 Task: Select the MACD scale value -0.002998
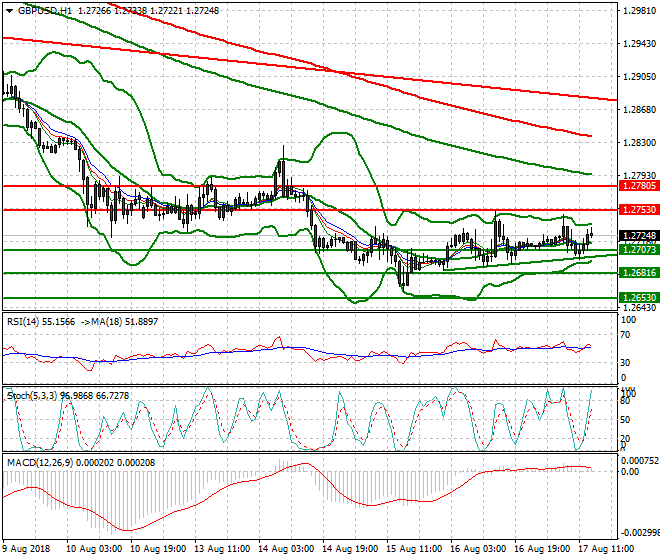tap(639, 533)
